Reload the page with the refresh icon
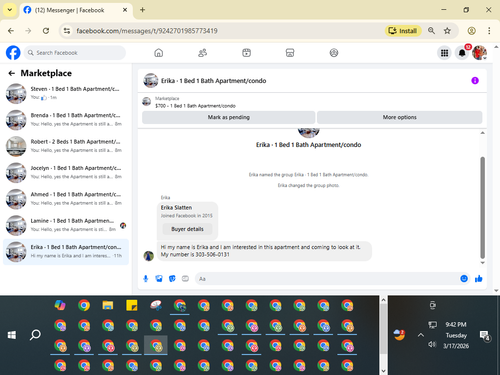The width and height of the screenshot is (500, 375). 46,31
